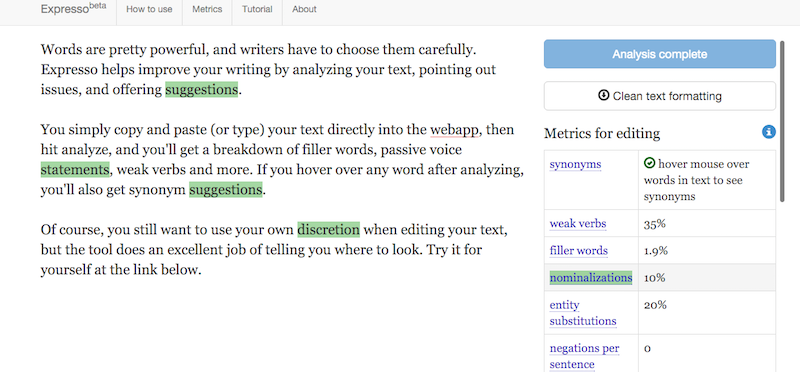Click the download icon in Clean text formatting

click(x=604, y=95)
